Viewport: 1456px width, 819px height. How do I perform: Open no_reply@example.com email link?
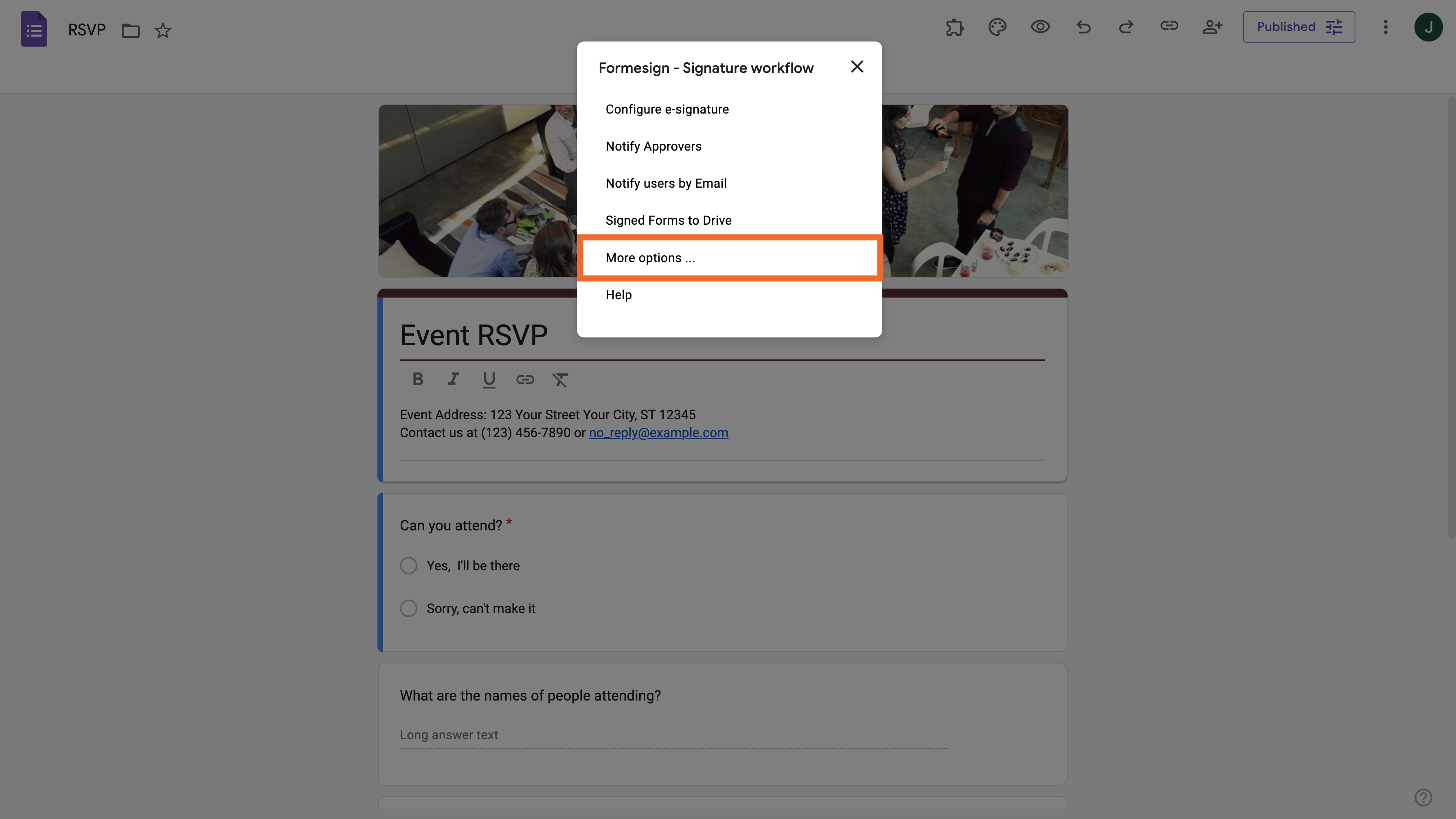coord(658,433)
